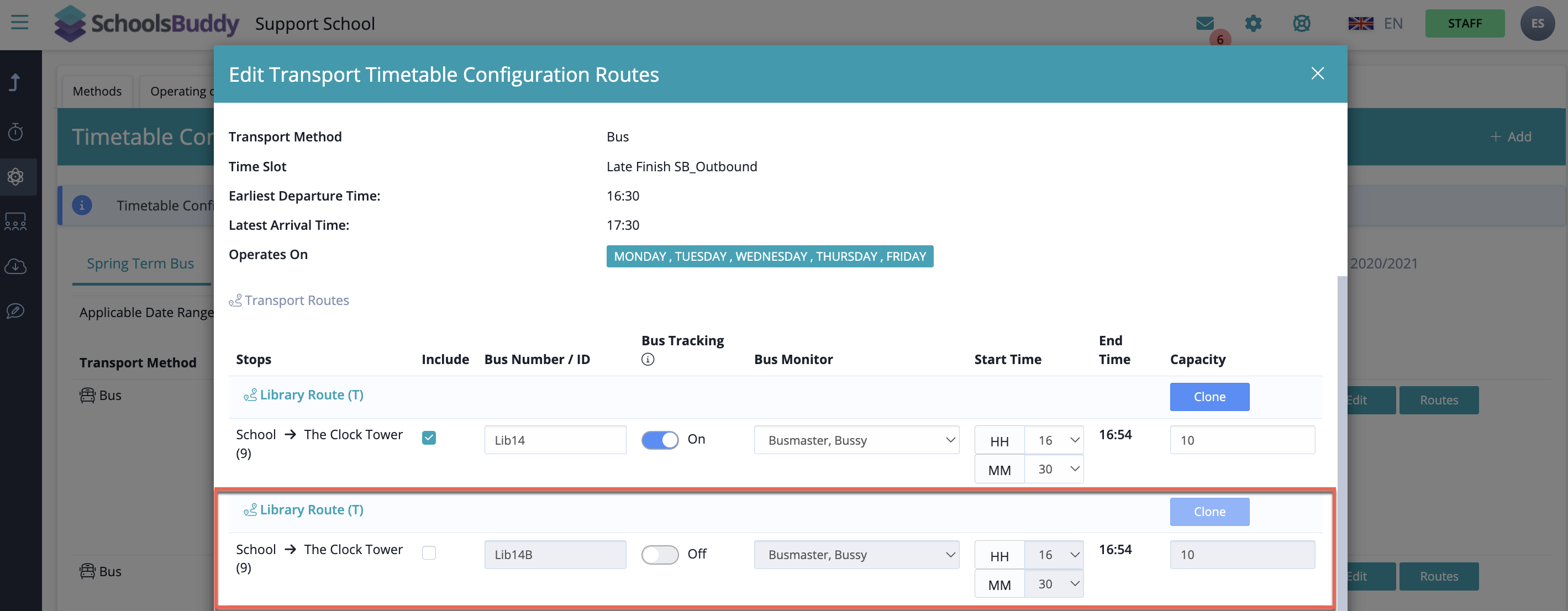Screen dimensions: 1568x611
Task: Click the Lib14 capacity input field
Action: coord(1241,440)
